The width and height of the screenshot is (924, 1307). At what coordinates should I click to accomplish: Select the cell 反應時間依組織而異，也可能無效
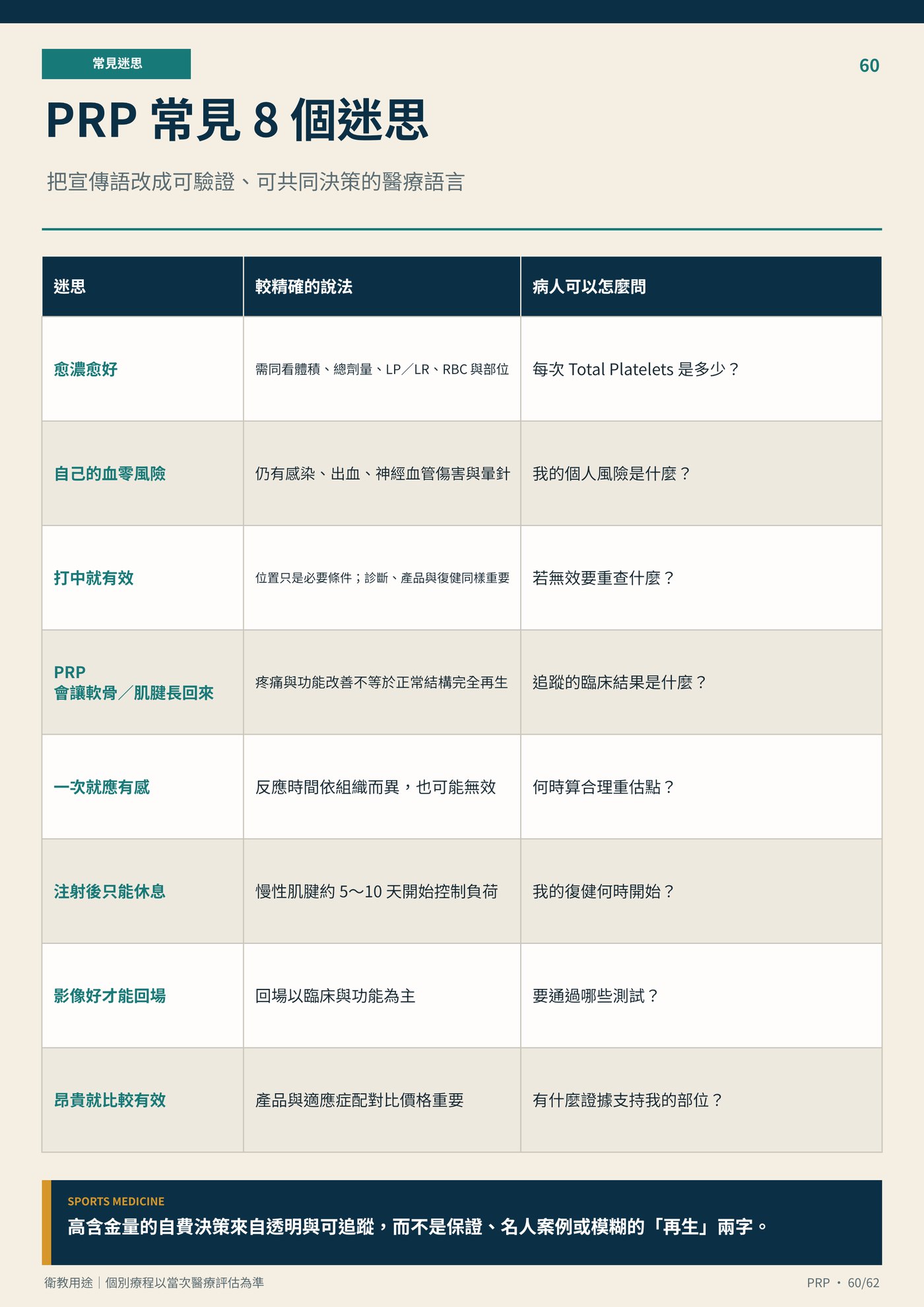[x=382, y=787]
